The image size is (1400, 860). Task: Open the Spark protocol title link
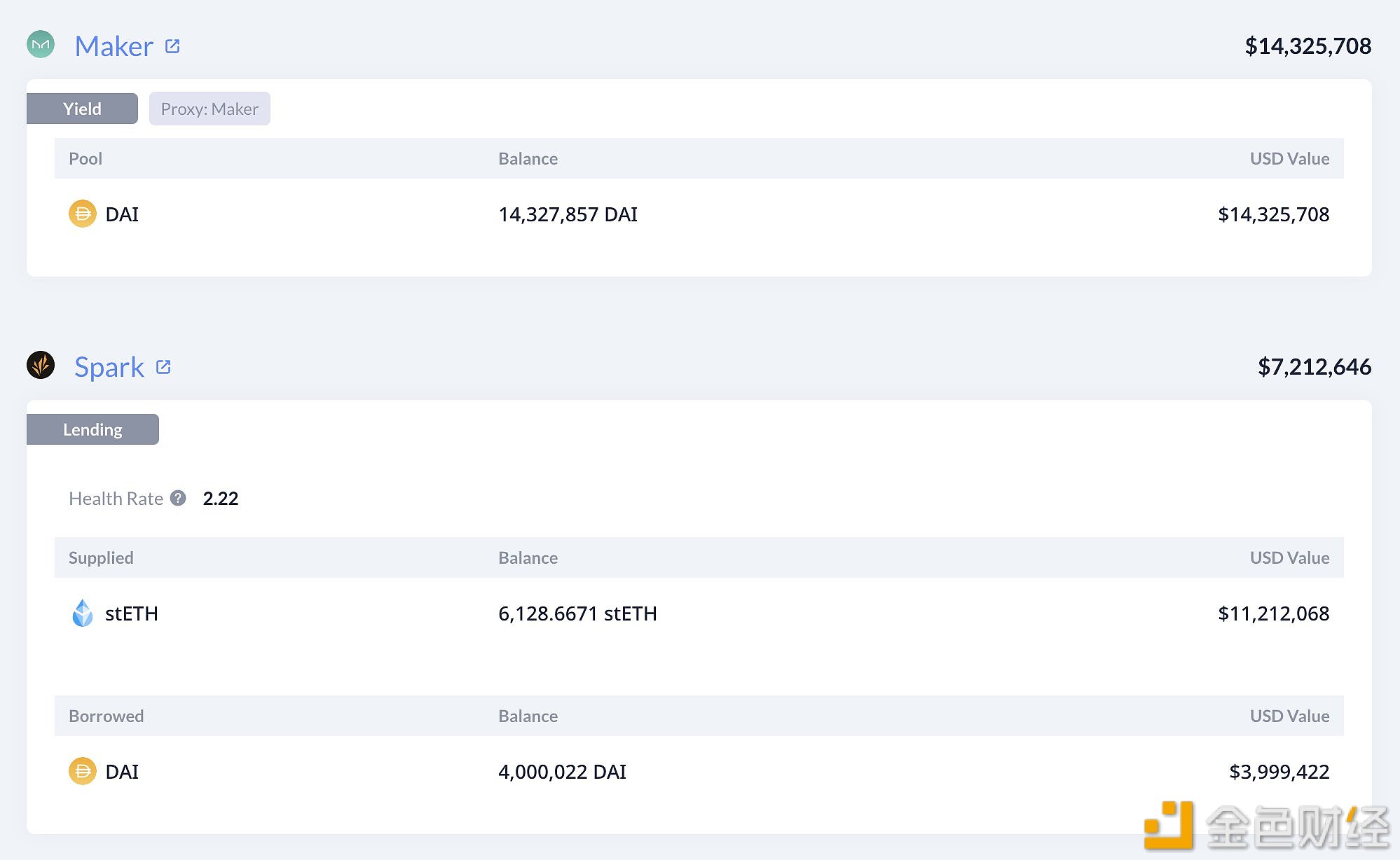click(109, 367)
